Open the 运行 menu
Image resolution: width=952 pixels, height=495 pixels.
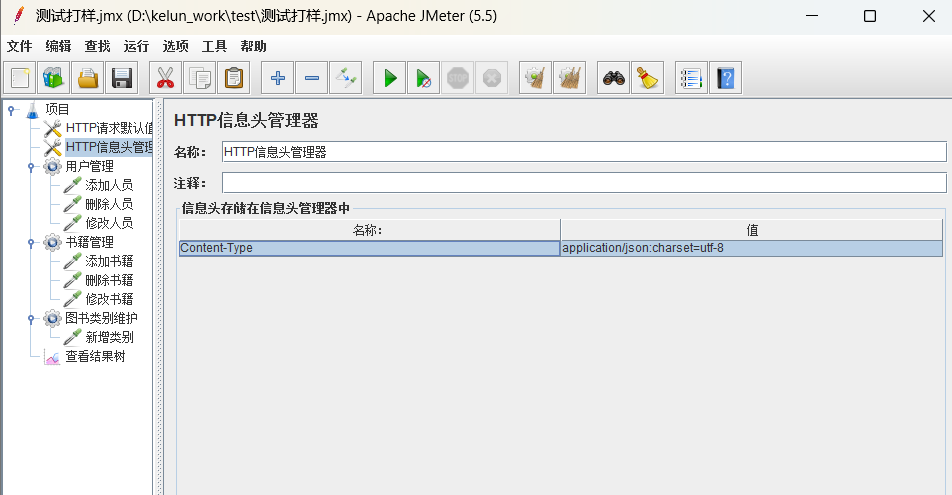point(136,46)
